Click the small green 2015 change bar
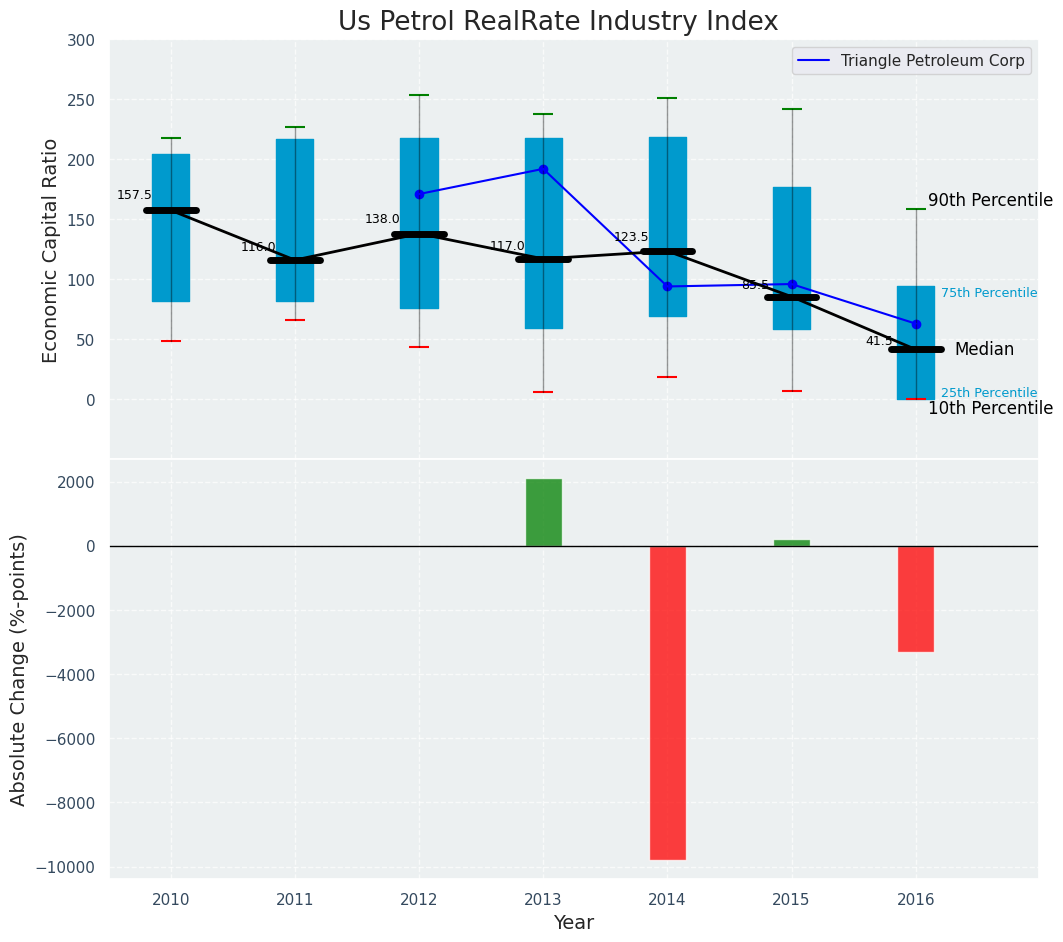Screen dimensions: 1063x942 (792, 543)
